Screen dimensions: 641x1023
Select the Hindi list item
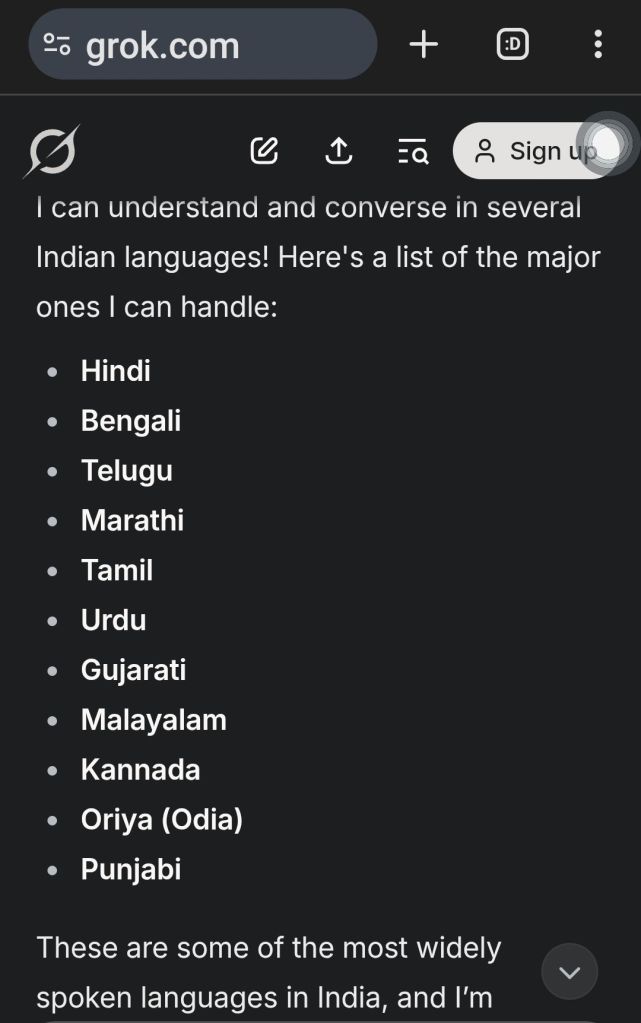pyautogui.click(x=116, y=371)
